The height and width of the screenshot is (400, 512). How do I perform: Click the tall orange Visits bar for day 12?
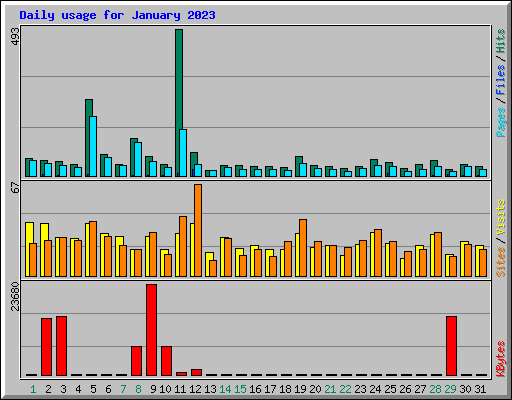(x=198, y=230)
